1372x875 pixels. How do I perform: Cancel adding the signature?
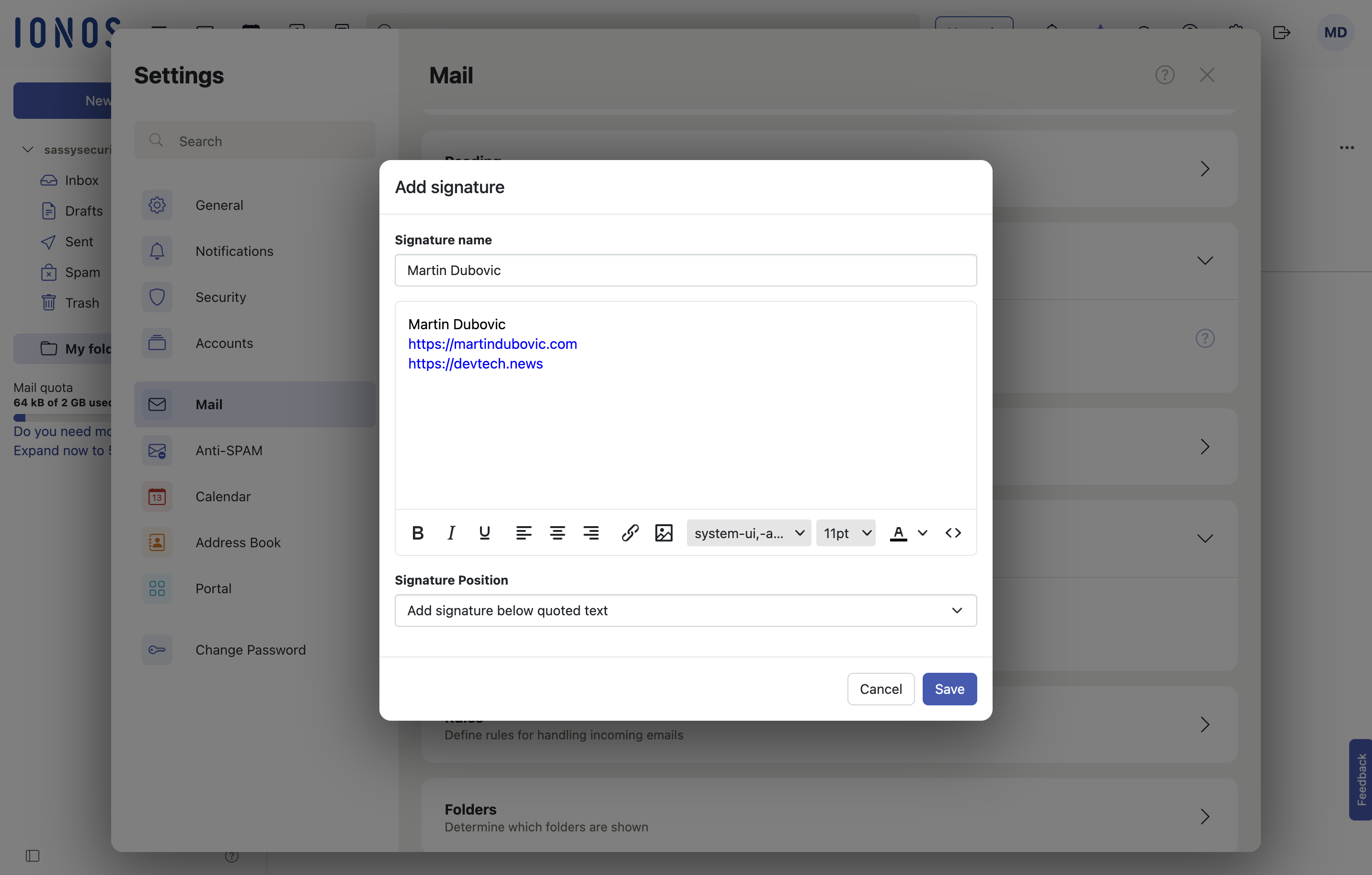pyautogui.click(x=880, y=689)
